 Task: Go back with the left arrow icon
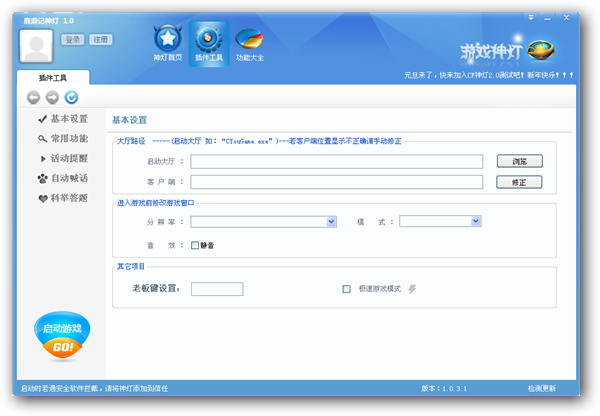(x=33, y=97)
